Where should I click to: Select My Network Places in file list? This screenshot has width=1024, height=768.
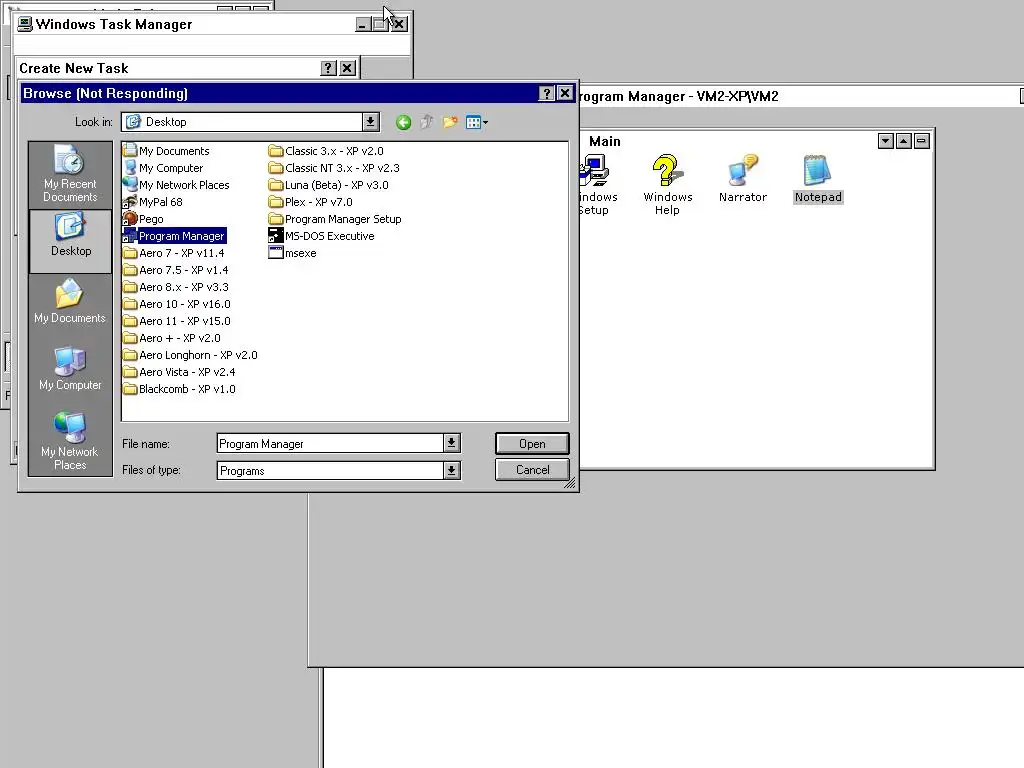[176, 185]
